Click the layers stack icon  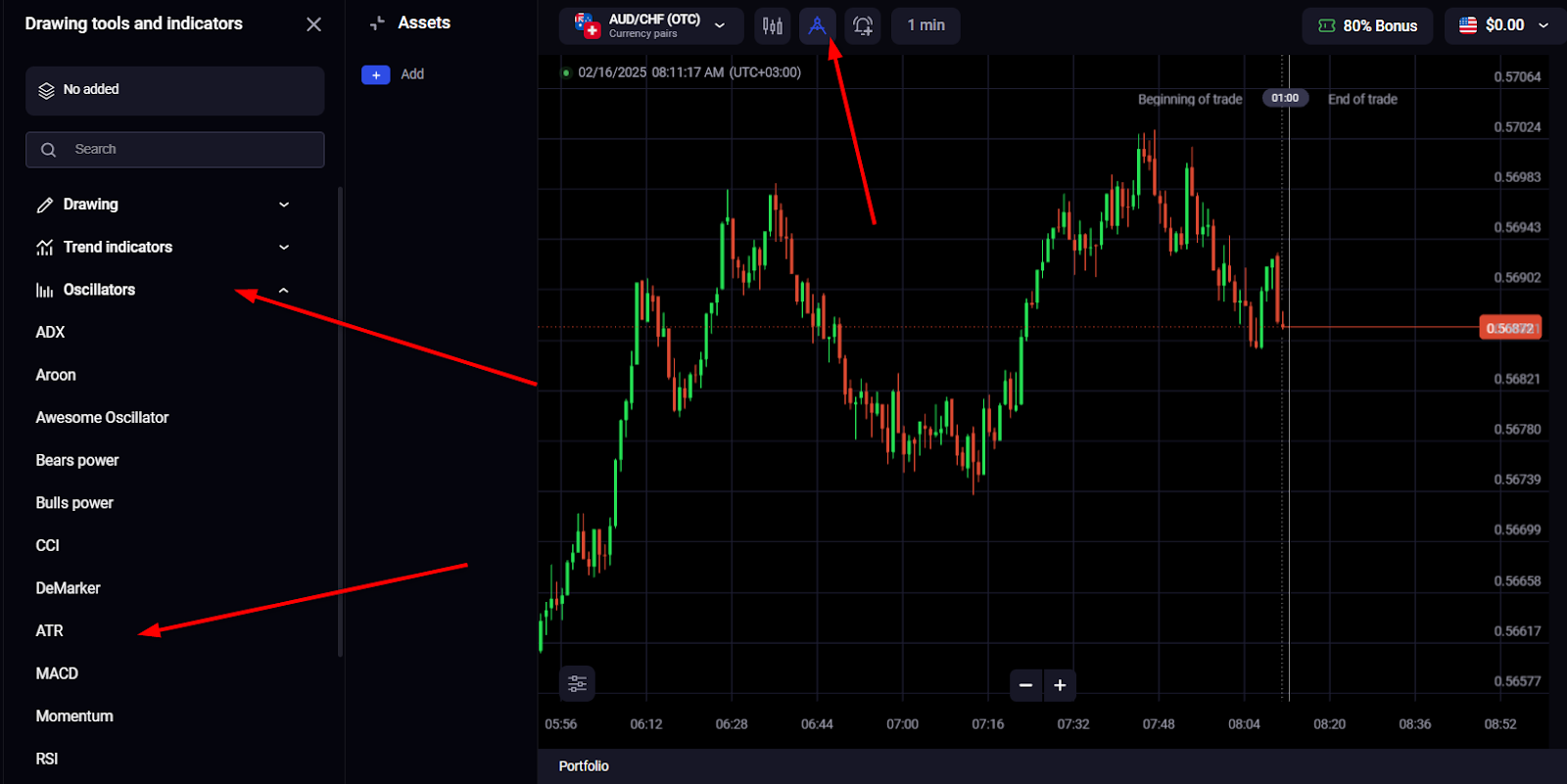click(x=46, y=90)
